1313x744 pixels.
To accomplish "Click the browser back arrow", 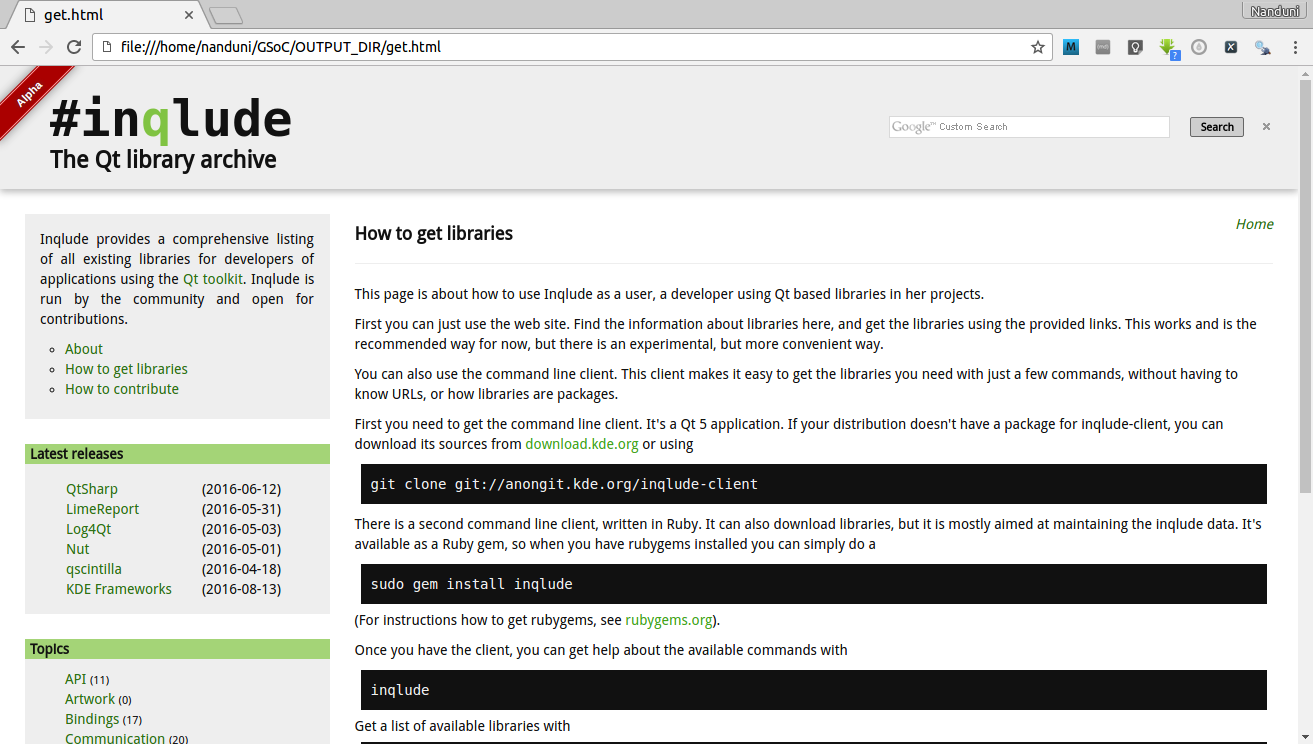I will (18, 47).
